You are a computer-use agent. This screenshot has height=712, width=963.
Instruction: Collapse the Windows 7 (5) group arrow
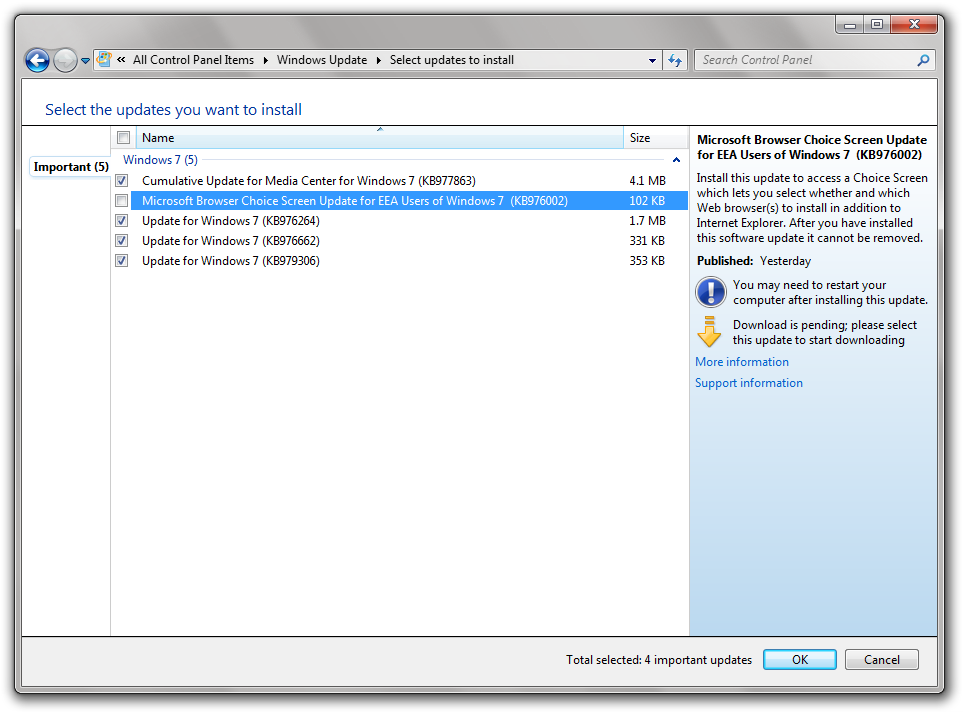coord(676,160)
